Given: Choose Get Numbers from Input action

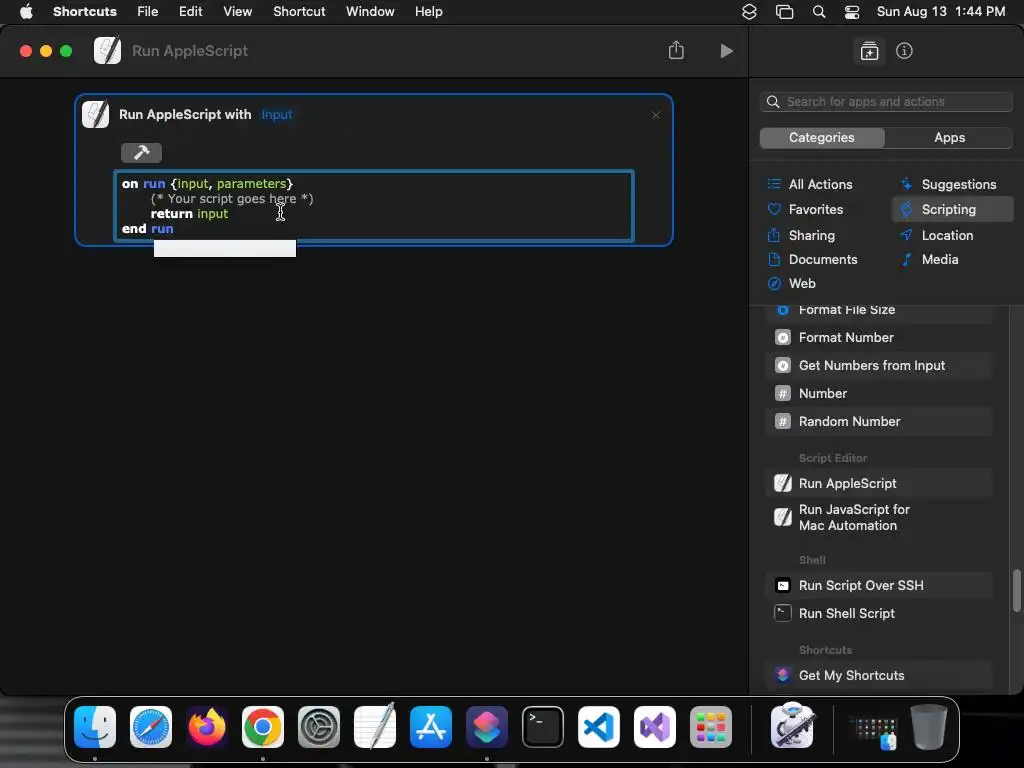Looking at the screenshot, I should click(x=878, y=366).
